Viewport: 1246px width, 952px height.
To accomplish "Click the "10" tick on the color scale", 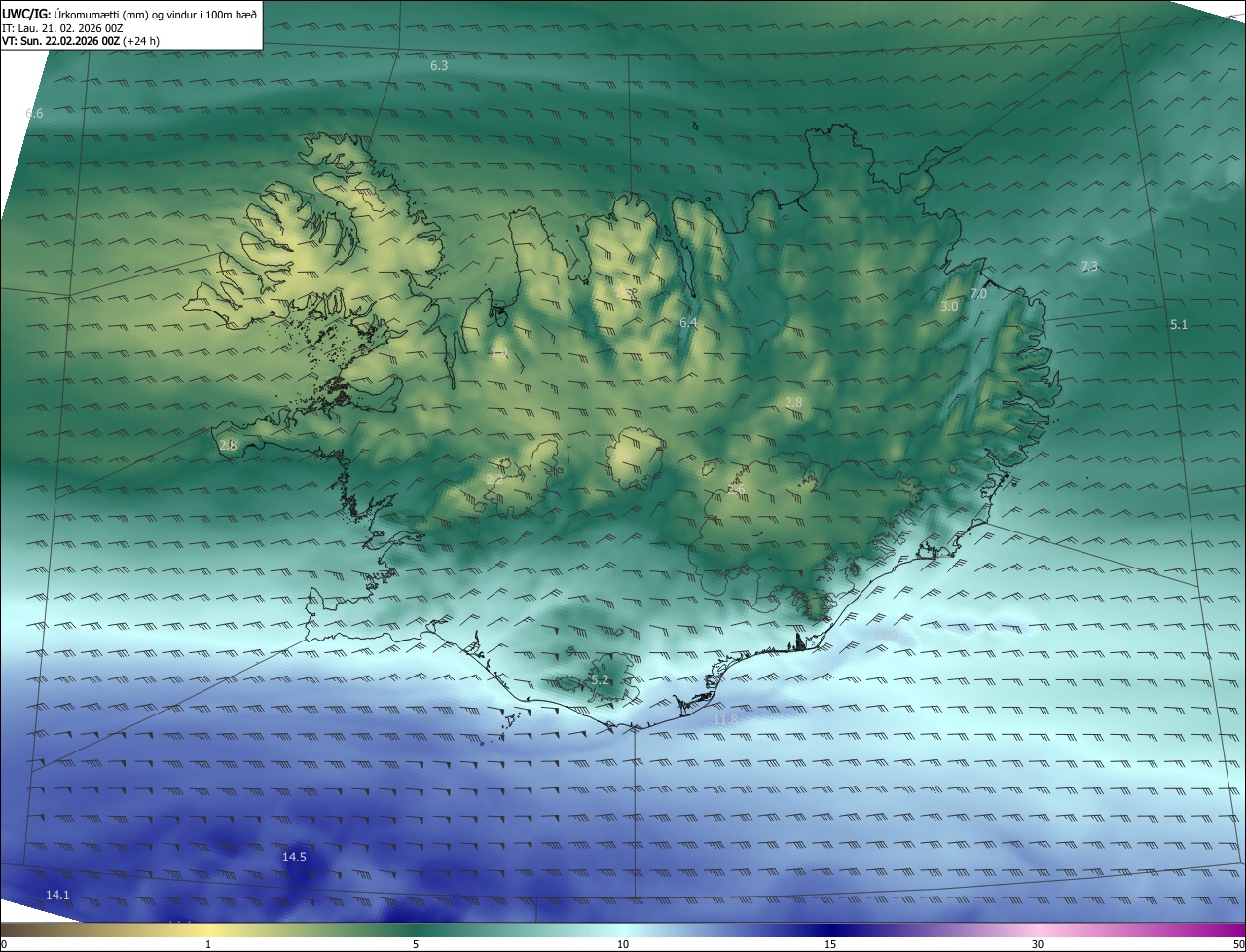I will click(623, 944).
